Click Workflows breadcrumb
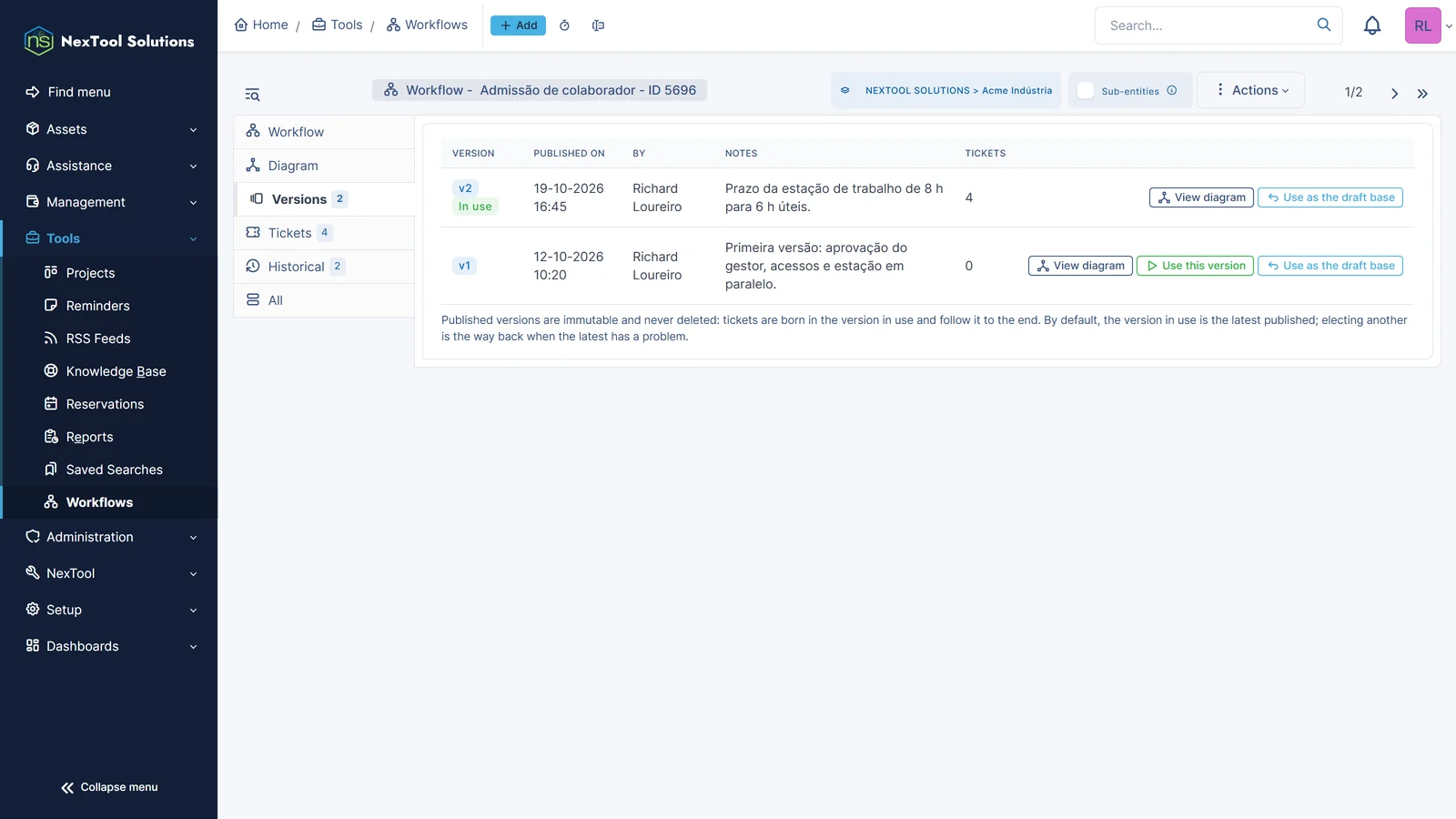Viewport: 1456px width, 819px height. [427, 25]
